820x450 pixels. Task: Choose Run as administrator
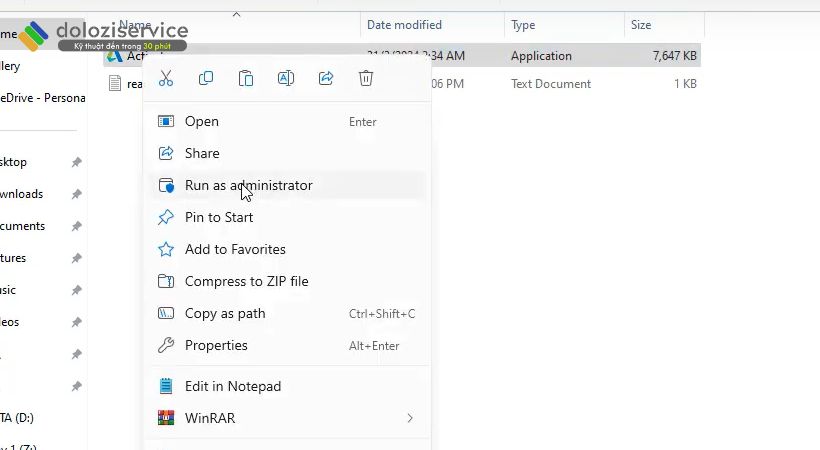[x=287, y=185]
